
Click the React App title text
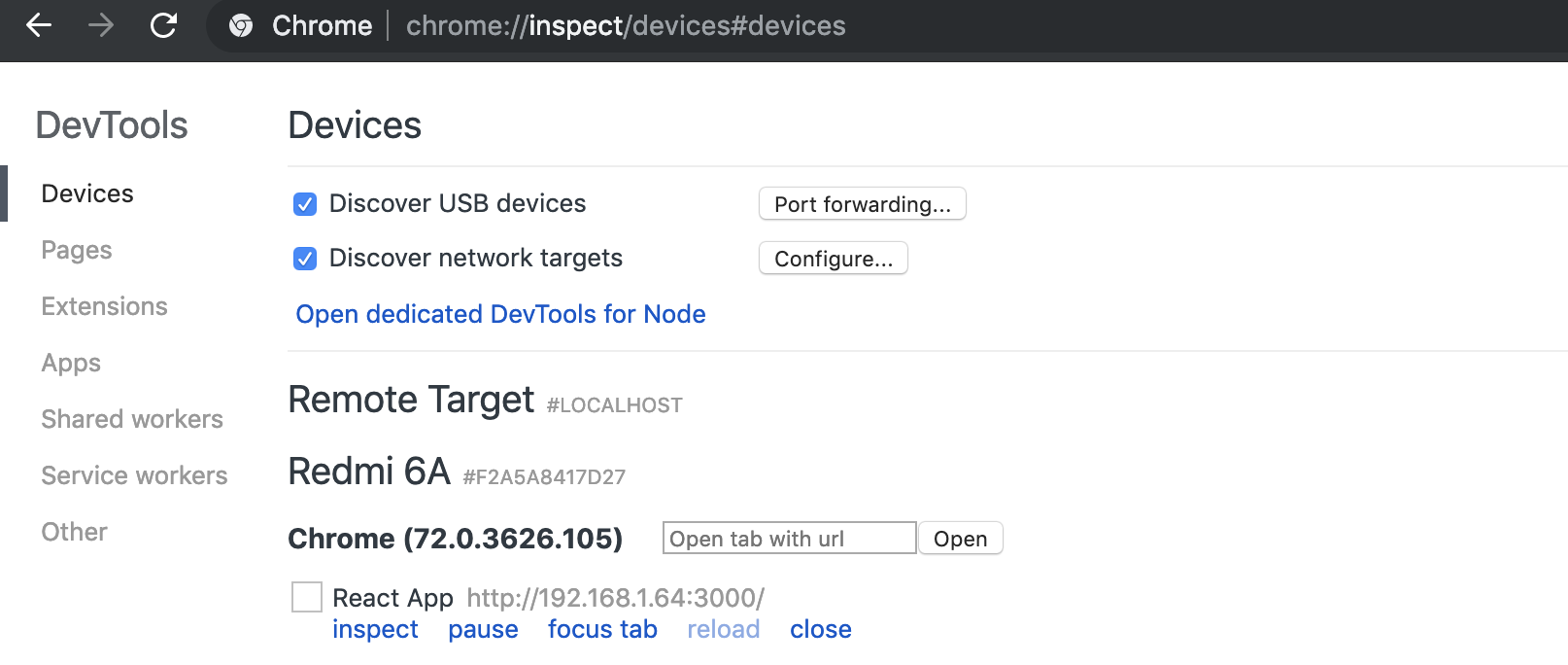pyautogui.click(x=392, y=598)
